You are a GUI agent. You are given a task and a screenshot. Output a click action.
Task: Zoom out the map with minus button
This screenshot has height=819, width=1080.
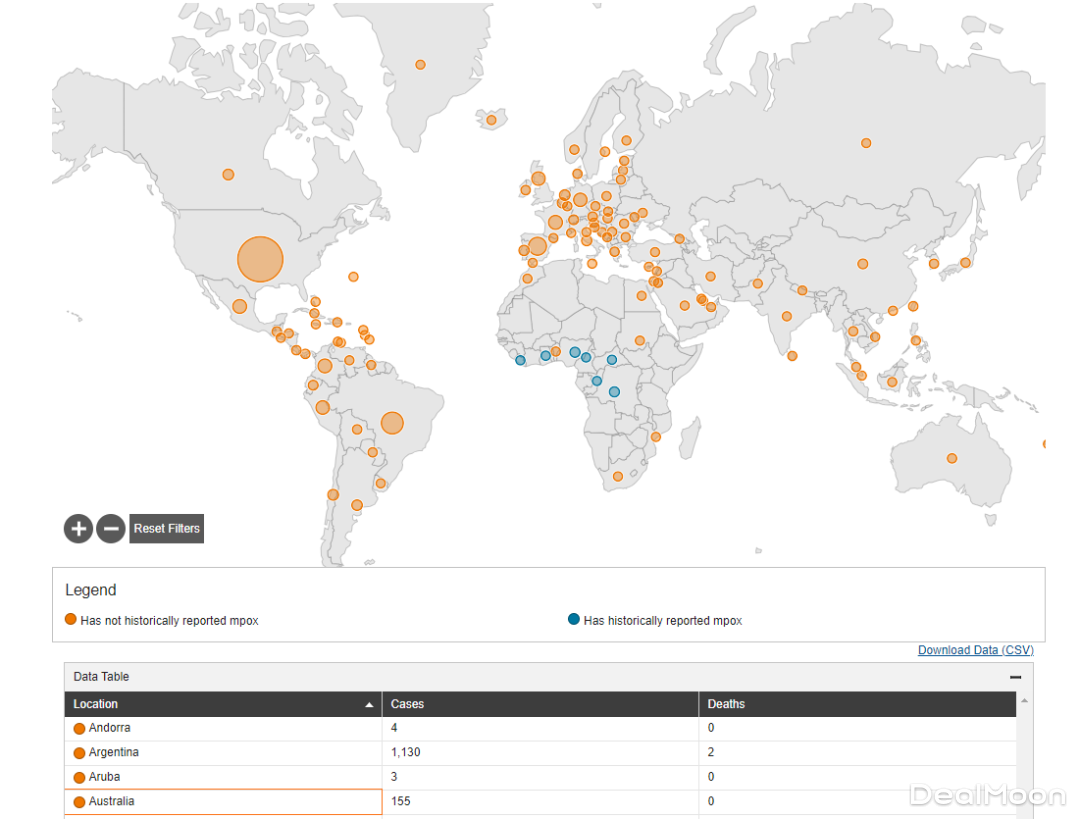coord(111,528)
